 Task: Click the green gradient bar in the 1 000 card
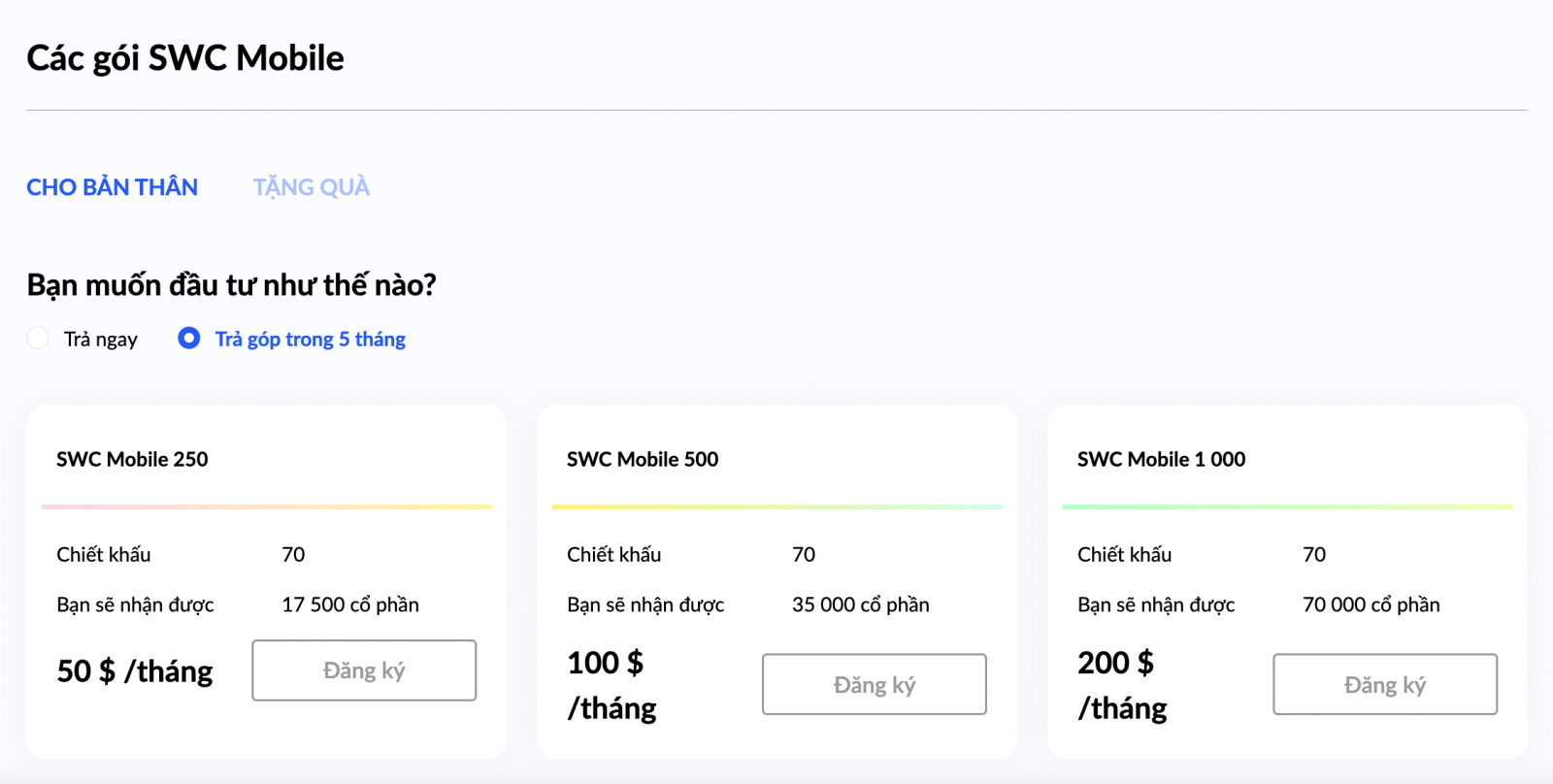[x=1288, y=506]
